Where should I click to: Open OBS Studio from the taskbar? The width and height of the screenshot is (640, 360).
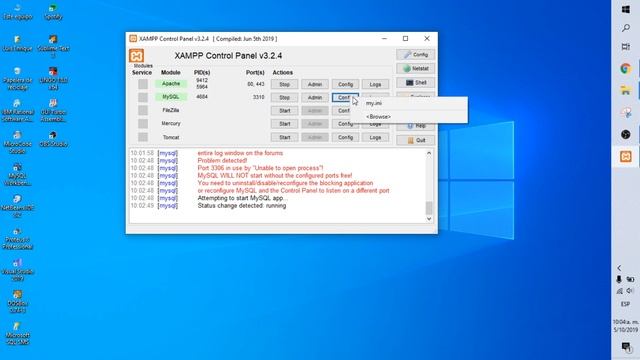coord(626,134)
